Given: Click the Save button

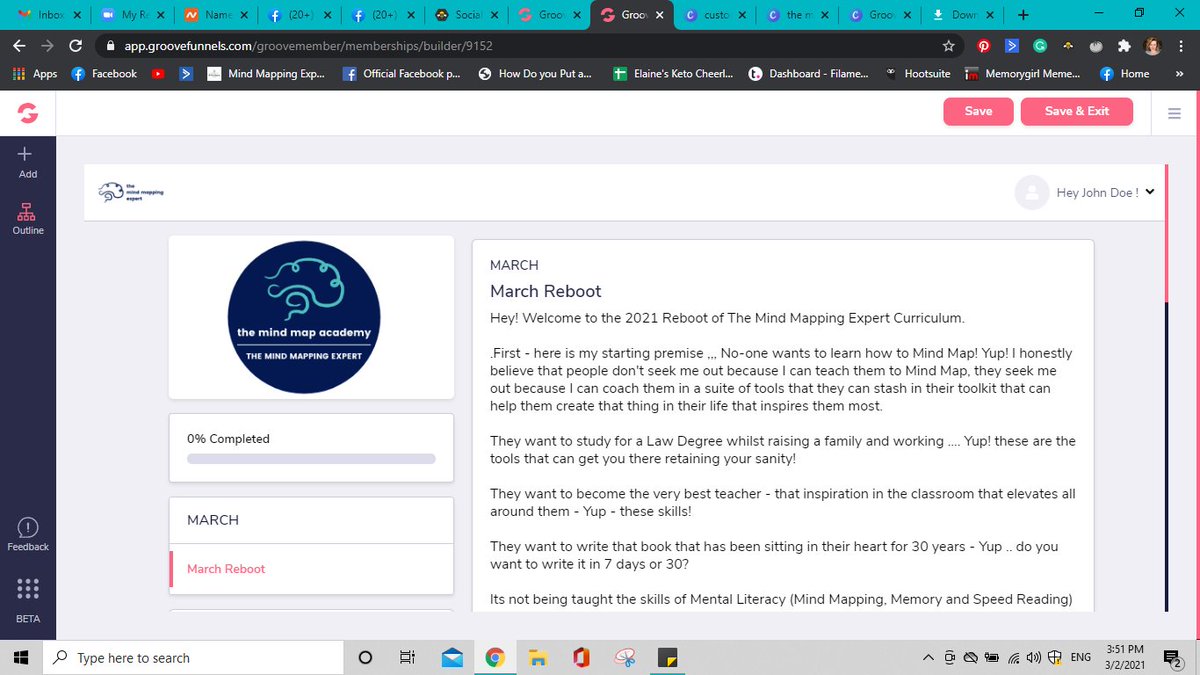Looking at the screenshot, I should tap(978, 111).
